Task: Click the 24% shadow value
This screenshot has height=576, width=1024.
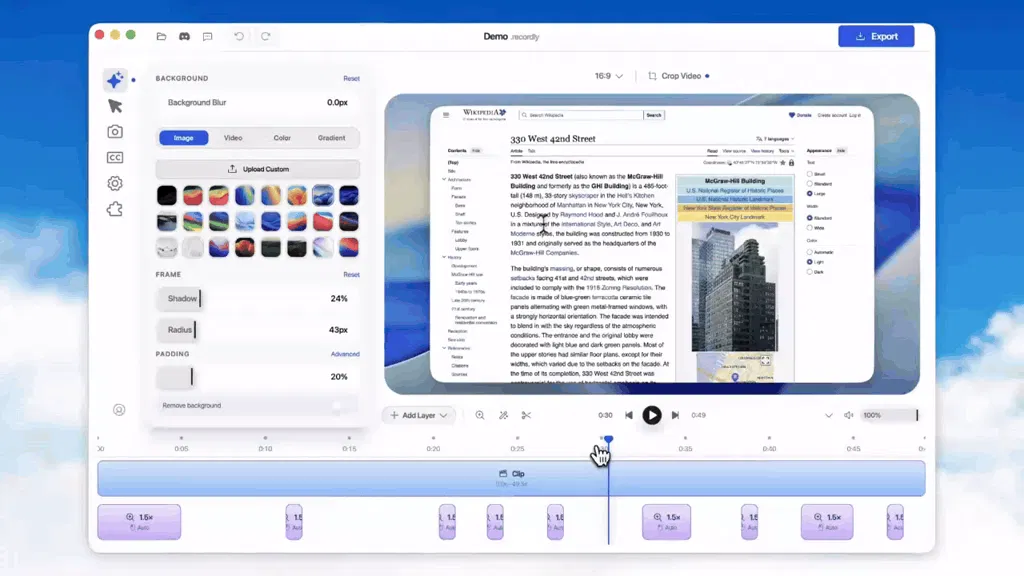Action: pyautogui.click(x=339, y=298)
